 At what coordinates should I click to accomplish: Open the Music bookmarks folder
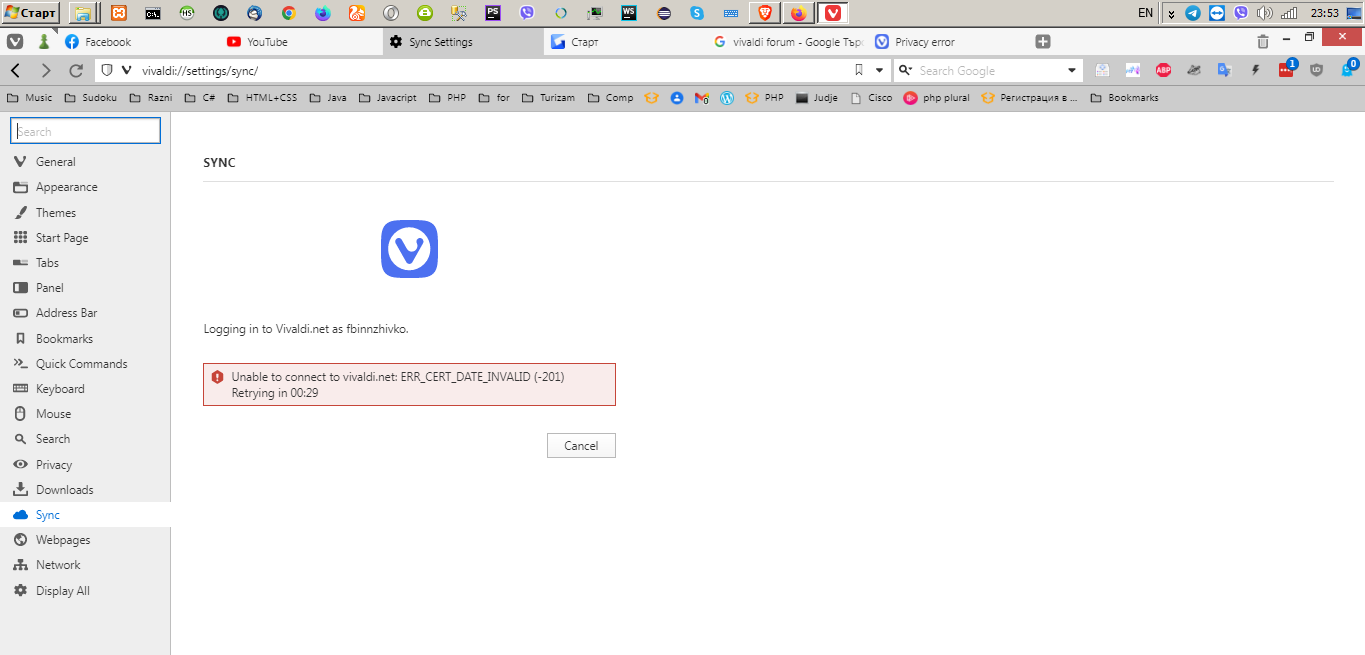click(30, 98)
